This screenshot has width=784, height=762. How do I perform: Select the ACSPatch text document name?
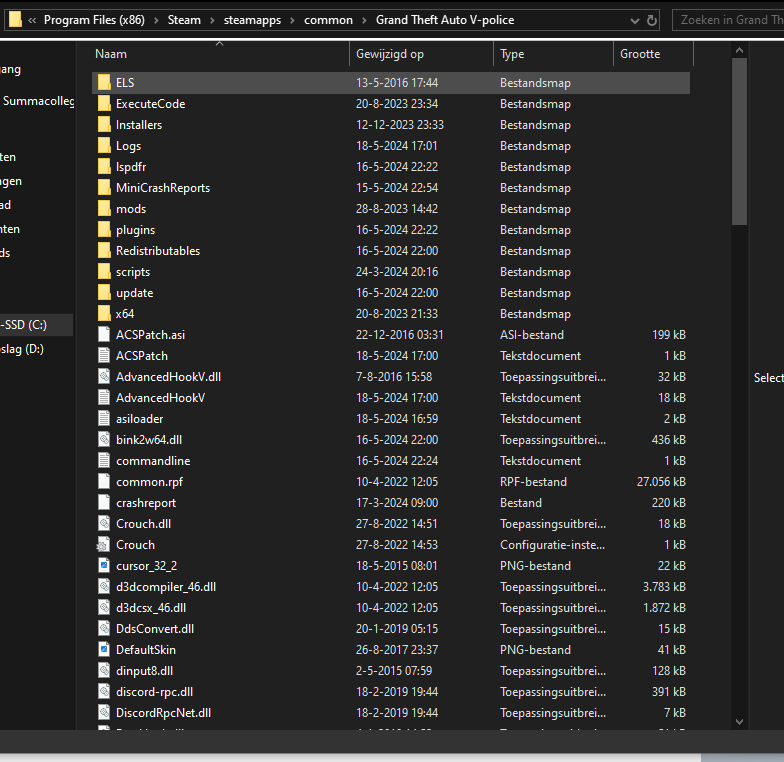(142, 356)
